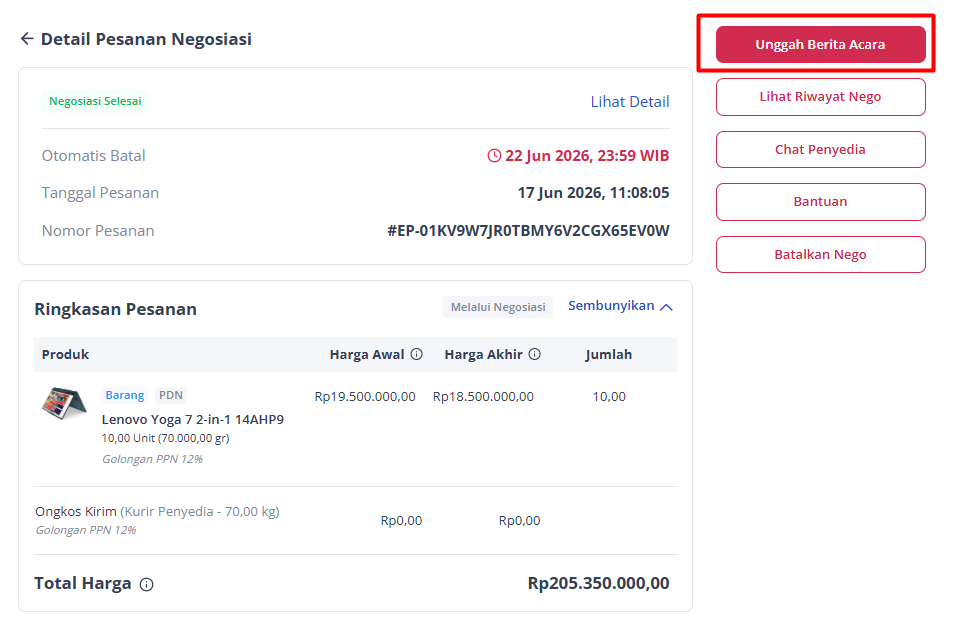Screen dimensions: 962x622
Task: Click the info icon next to Harga Akhir
Action: click(535, 354)
